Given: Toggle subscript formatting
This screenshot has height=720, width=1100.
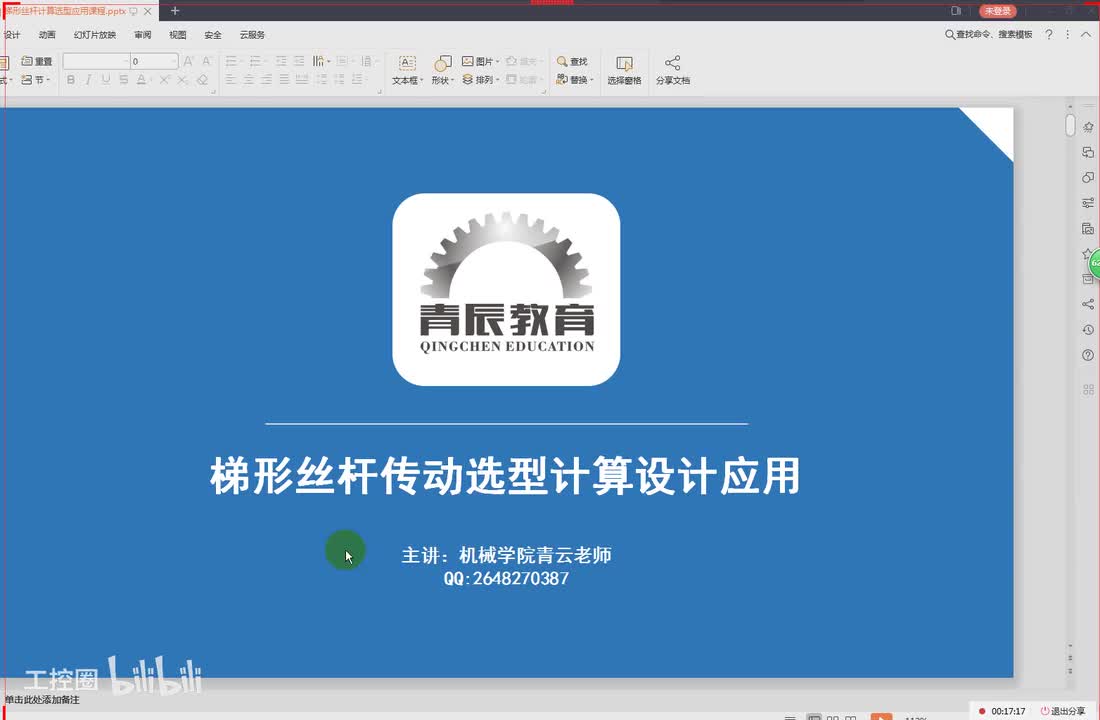Looking at the screenshot, I should pos(182,80).
